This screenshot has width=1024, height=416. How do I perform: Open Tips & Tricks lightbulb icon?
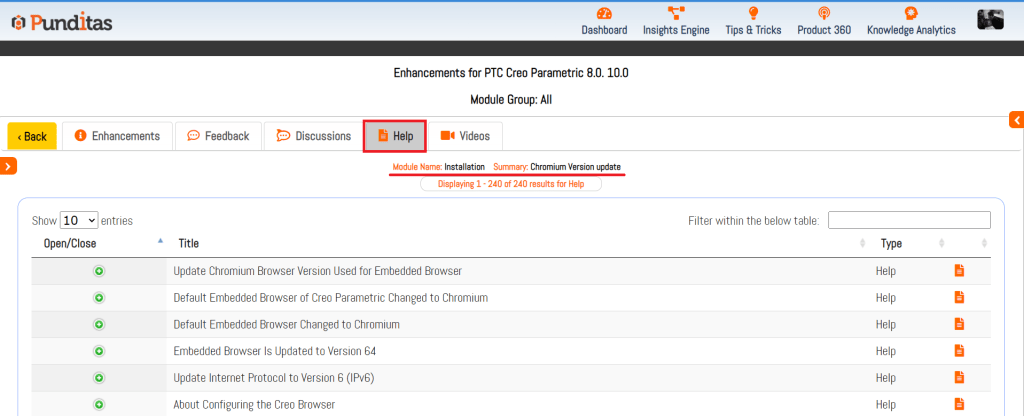point(753,14)
